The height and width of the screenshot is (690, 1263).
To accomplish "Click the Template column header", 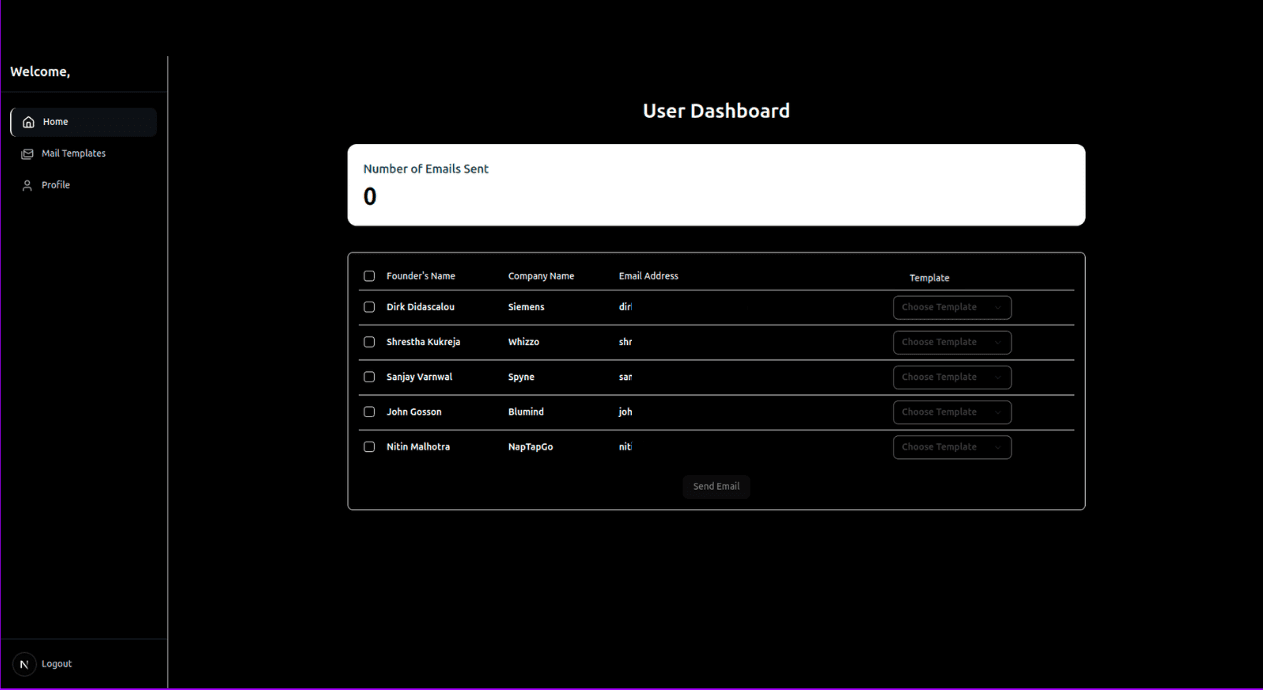I will pos(929,278).
